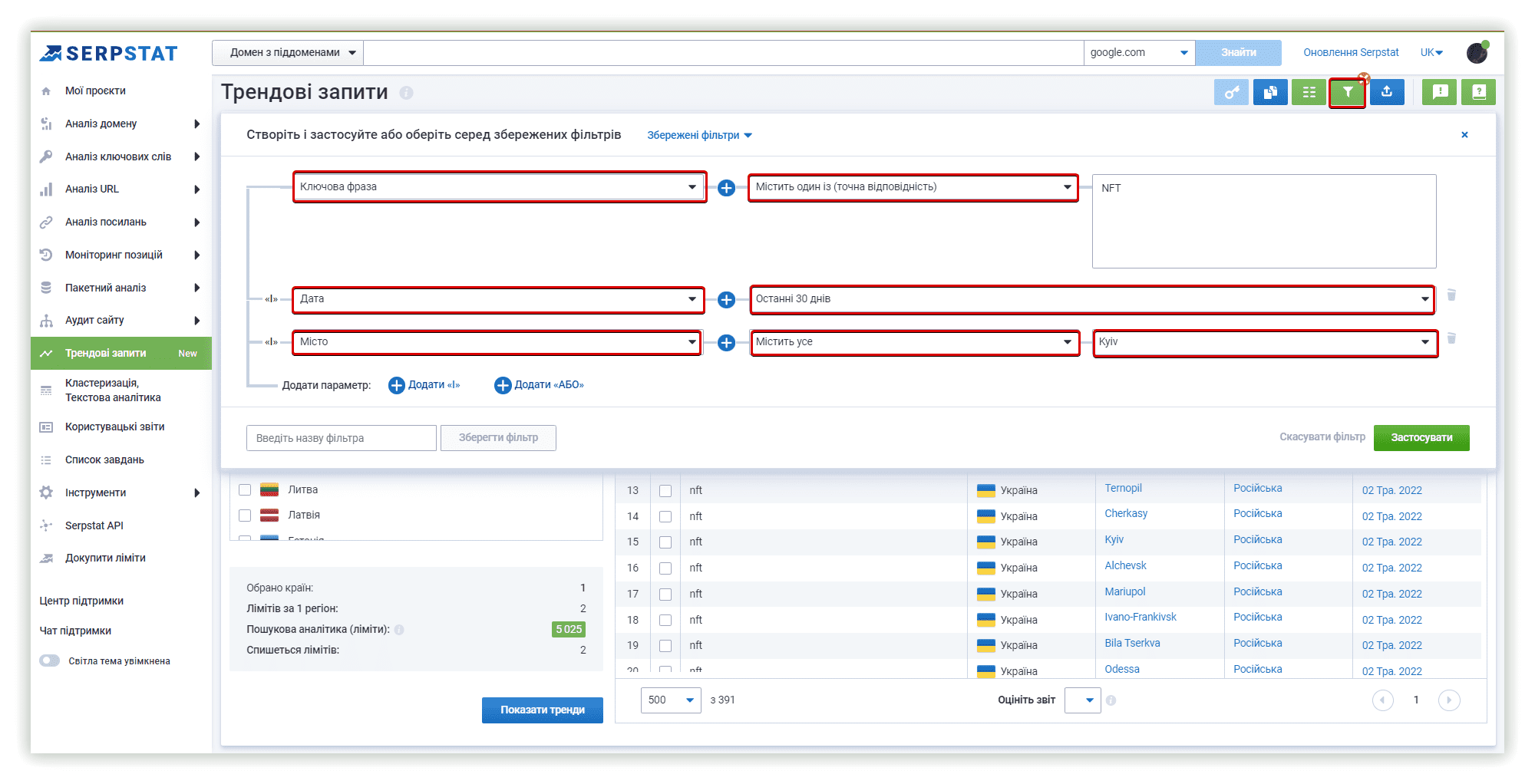Select checkbox in row 16
The width and height of the screenshot is (1535, 784).
point(665,568)
